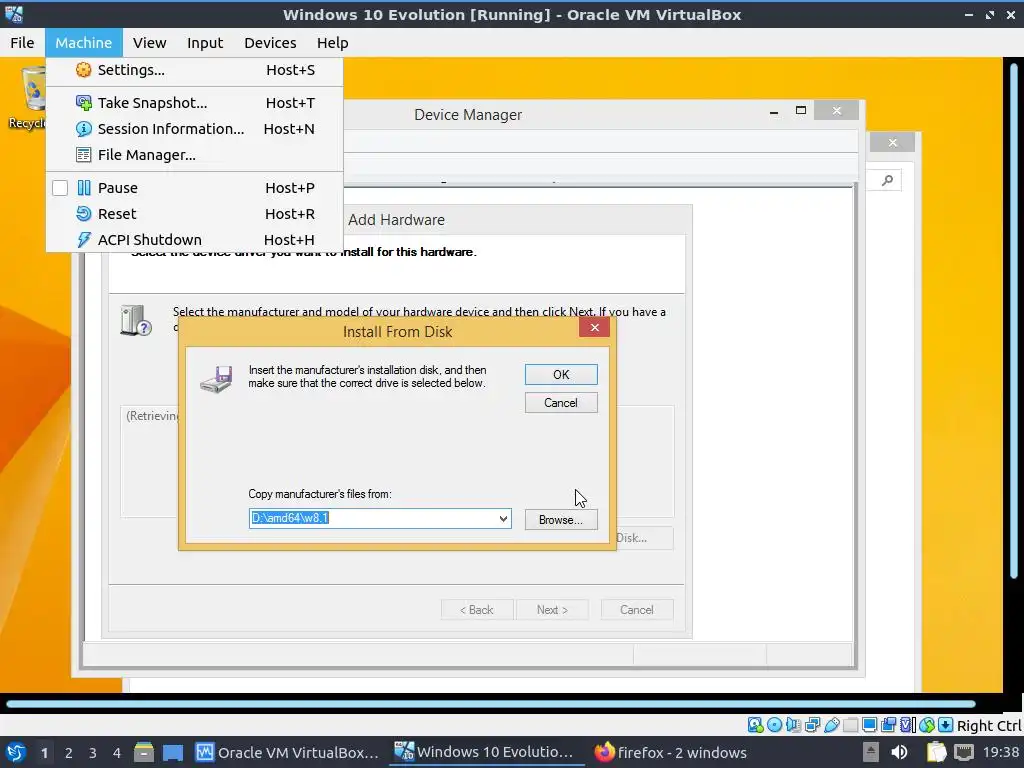
Task: Click the VirtualBox window icon in title bar
Action: (14, 14)
